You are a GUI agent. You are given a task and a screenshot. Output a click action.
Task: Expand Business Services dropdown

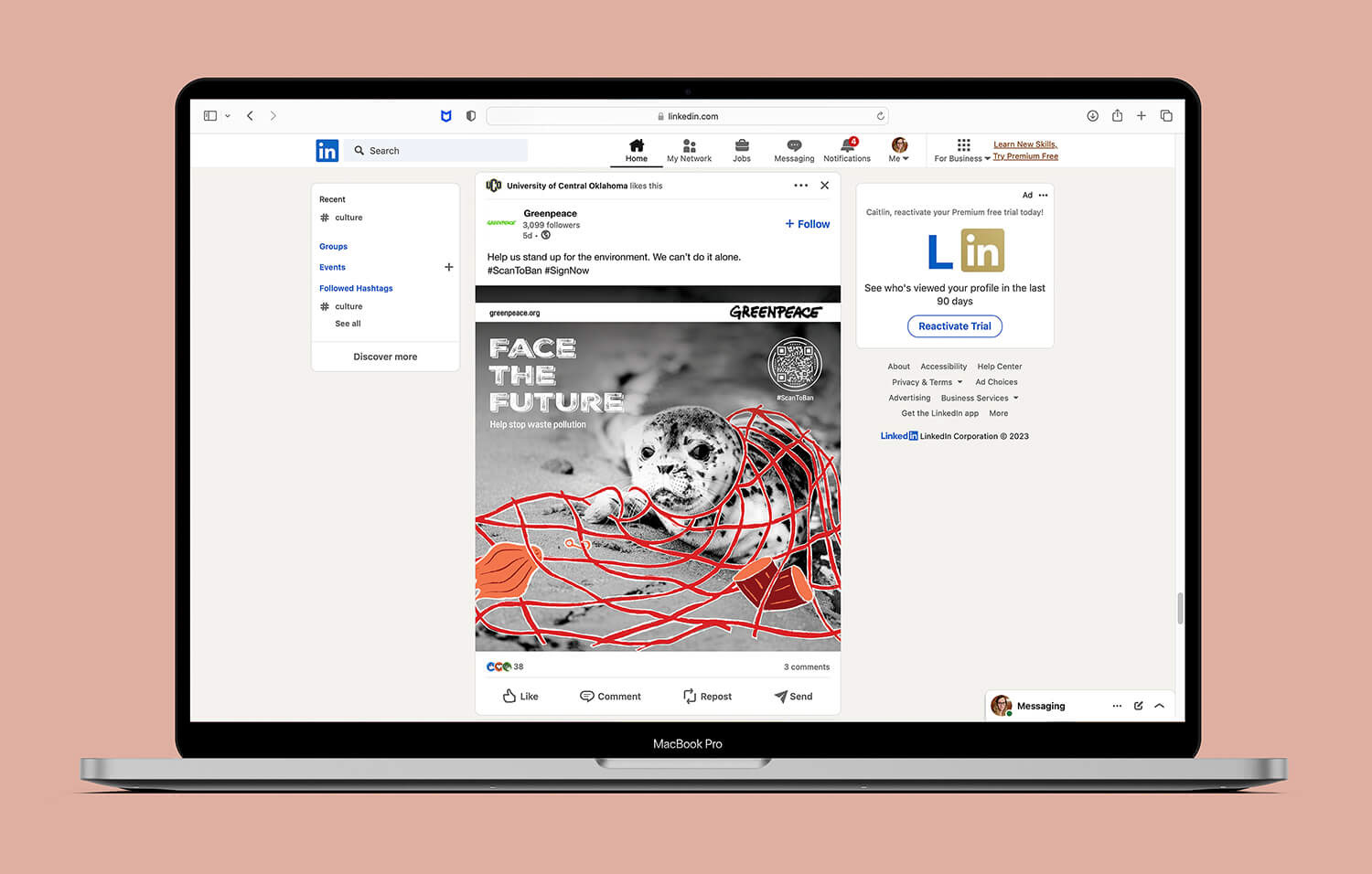(980, 398)
